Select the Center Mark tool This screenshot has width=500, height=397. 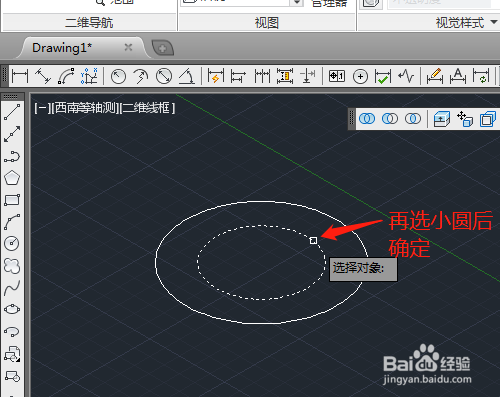[x=360, y=76]
